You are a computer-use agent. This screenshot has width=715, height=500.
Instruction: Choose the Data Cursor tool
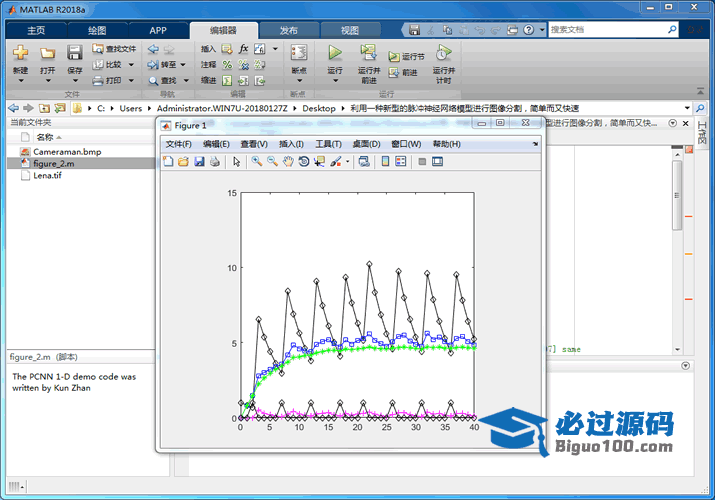(x=319, y=161)
